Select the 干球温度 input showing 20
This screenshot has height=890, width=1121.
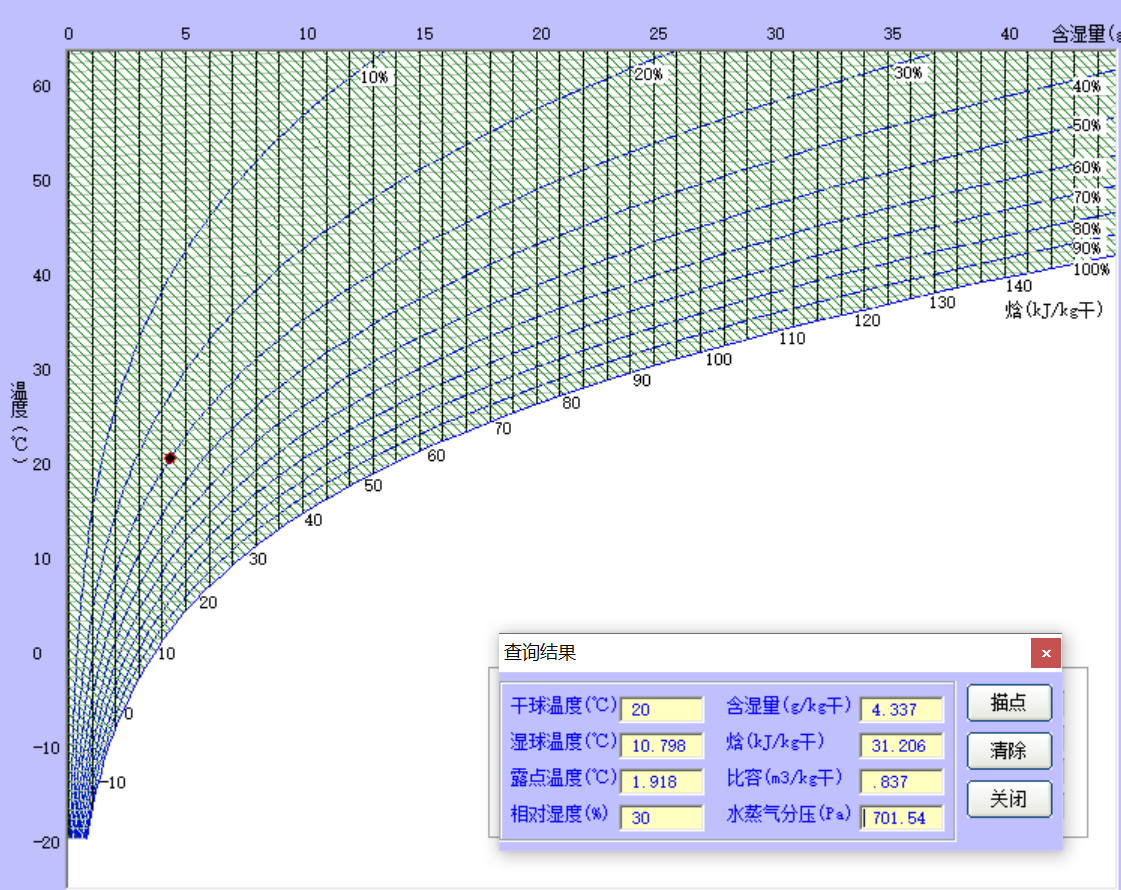coord(661,709)
